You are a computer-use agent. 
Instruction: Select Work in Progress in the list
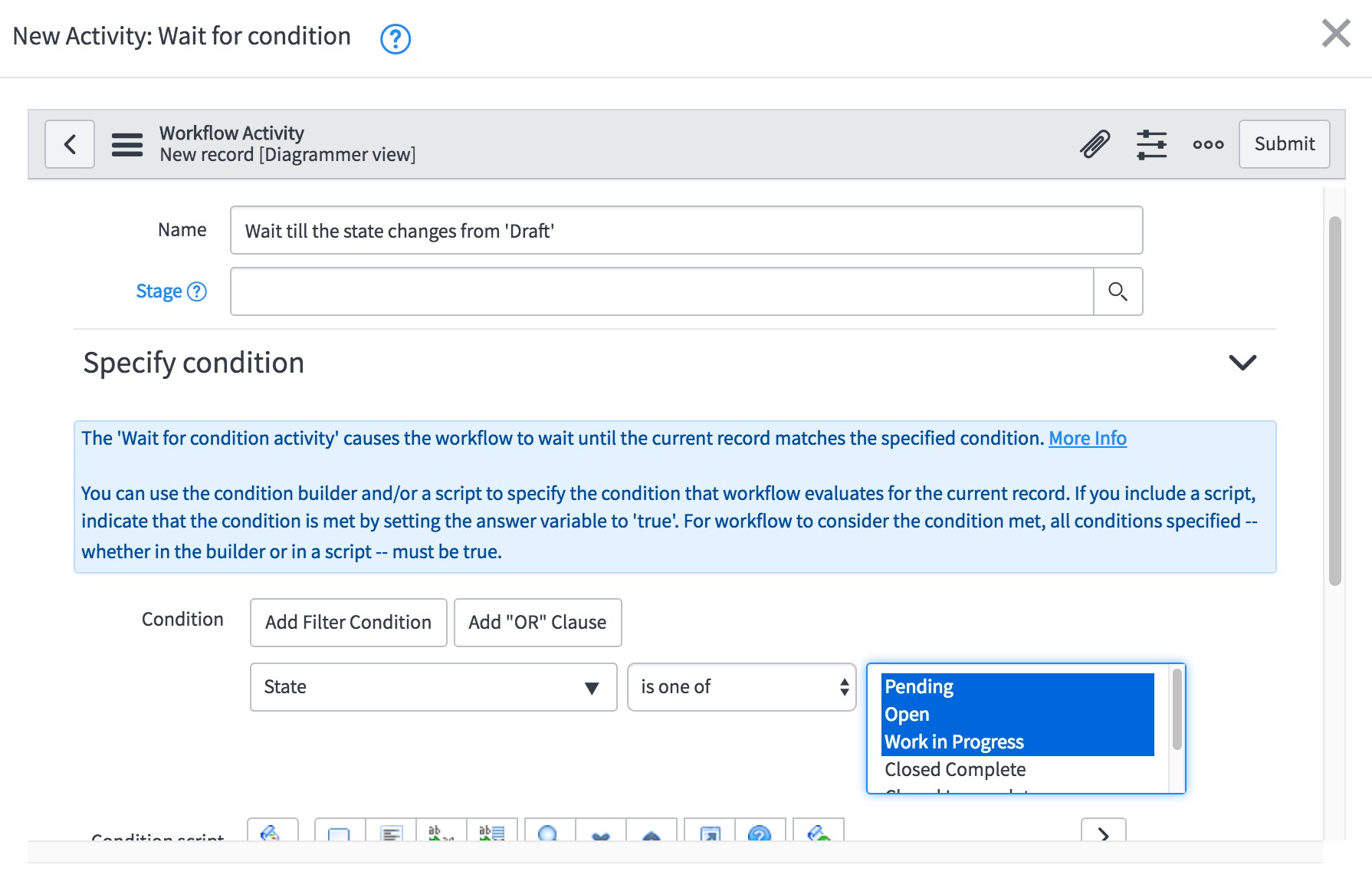pos(1017,742)
